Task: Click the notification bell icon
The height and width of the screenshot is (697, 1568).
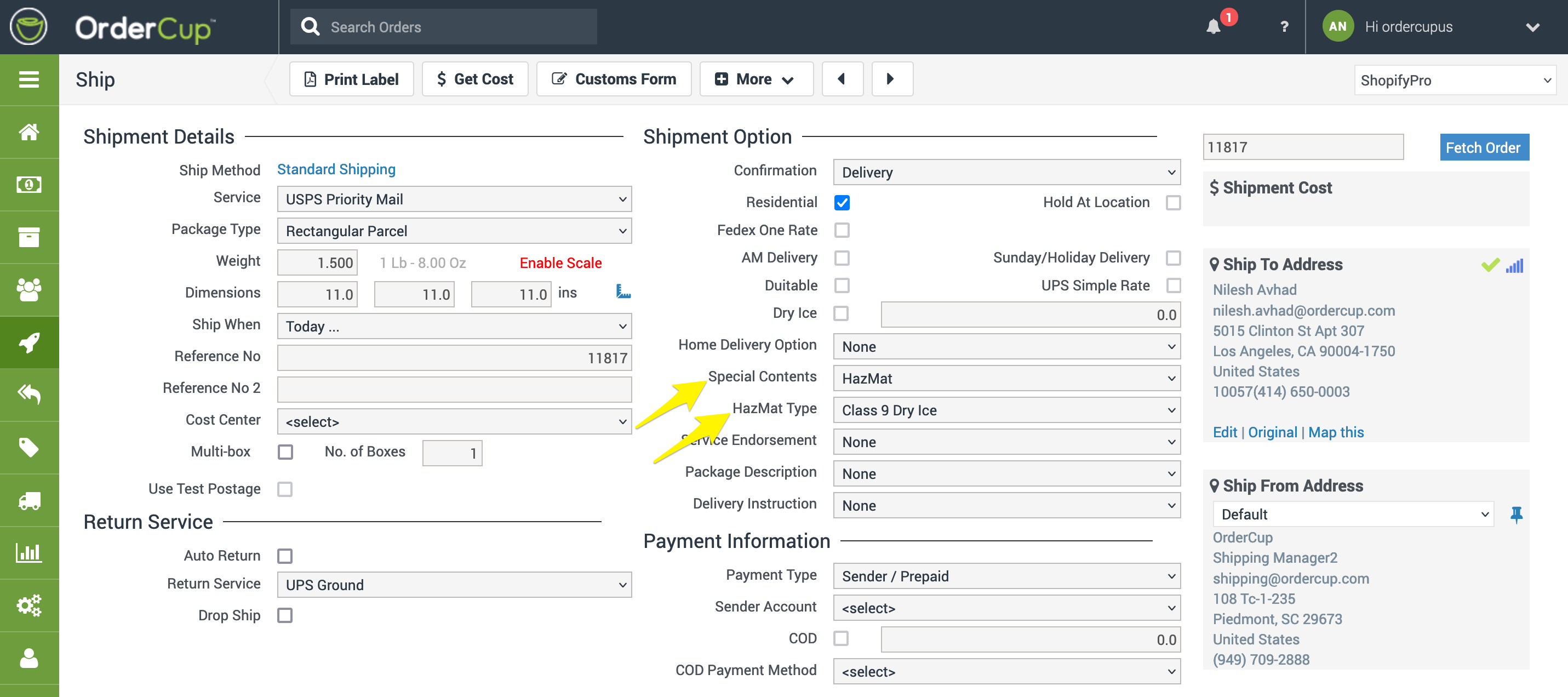Action: coord(1213,26)
